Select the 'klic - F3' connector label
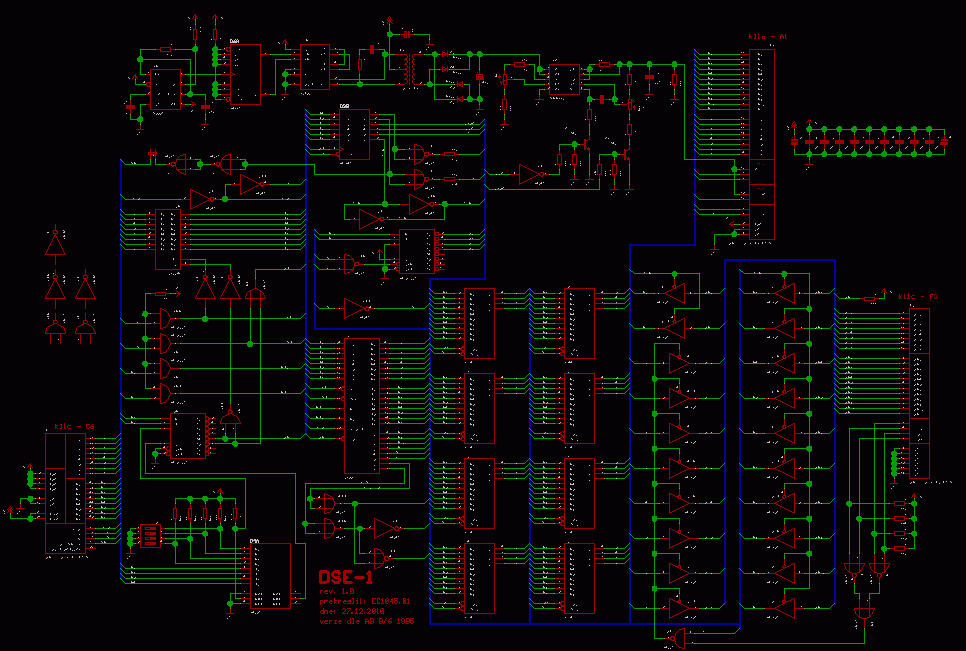 point(918,297)
